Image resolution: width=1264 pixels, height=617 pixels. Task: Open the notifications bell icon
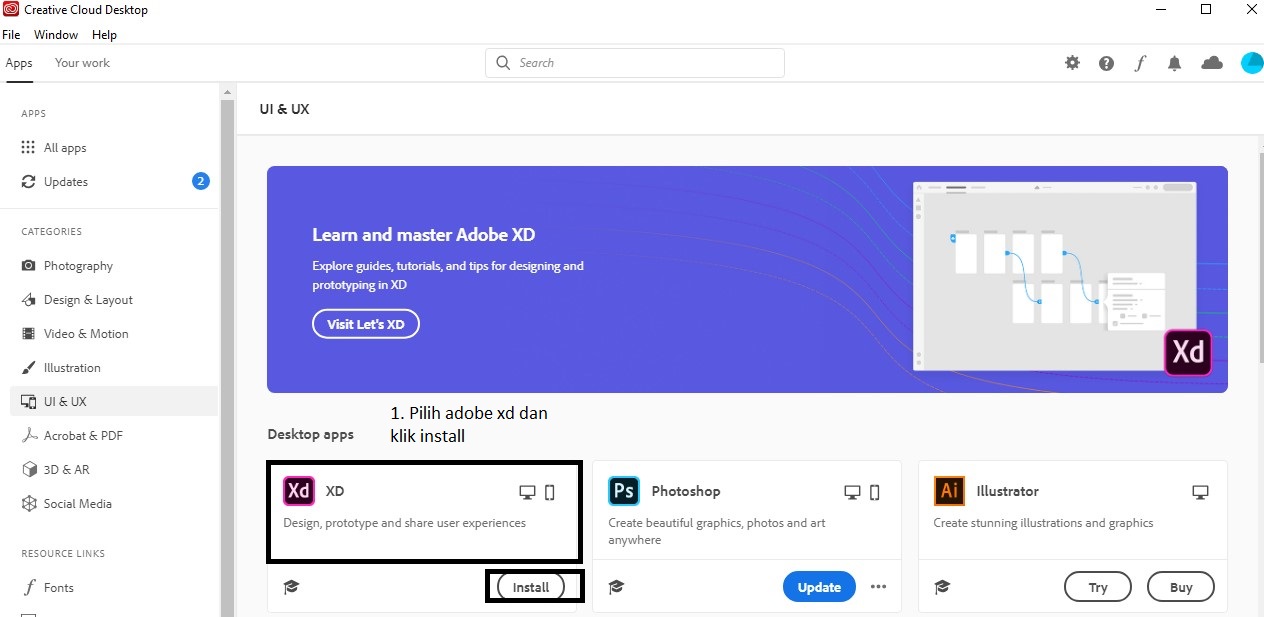[x=1174, y=63]
